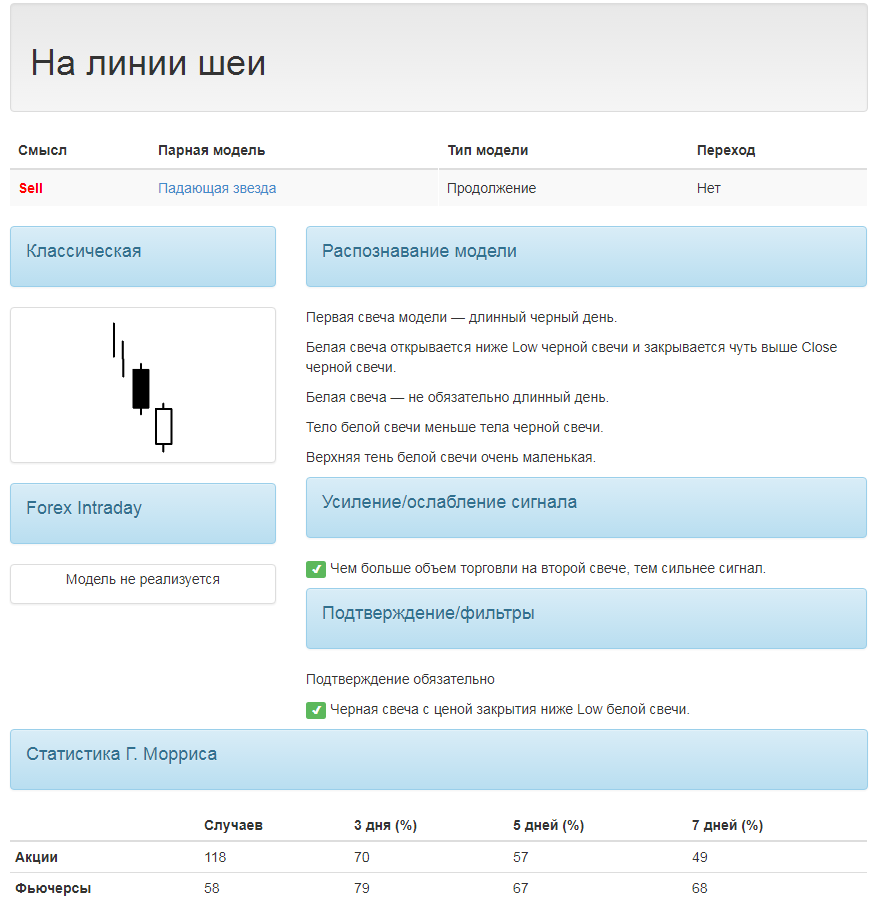Click the '67' value in the Фьючерсы row
The image size is (879, 912).
tap(521, 888)
